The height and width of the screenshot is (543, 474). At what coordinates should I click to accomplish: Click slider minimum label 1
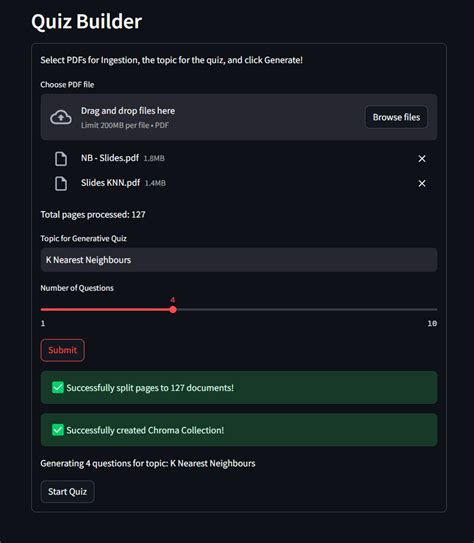click(x=43, y=323)
